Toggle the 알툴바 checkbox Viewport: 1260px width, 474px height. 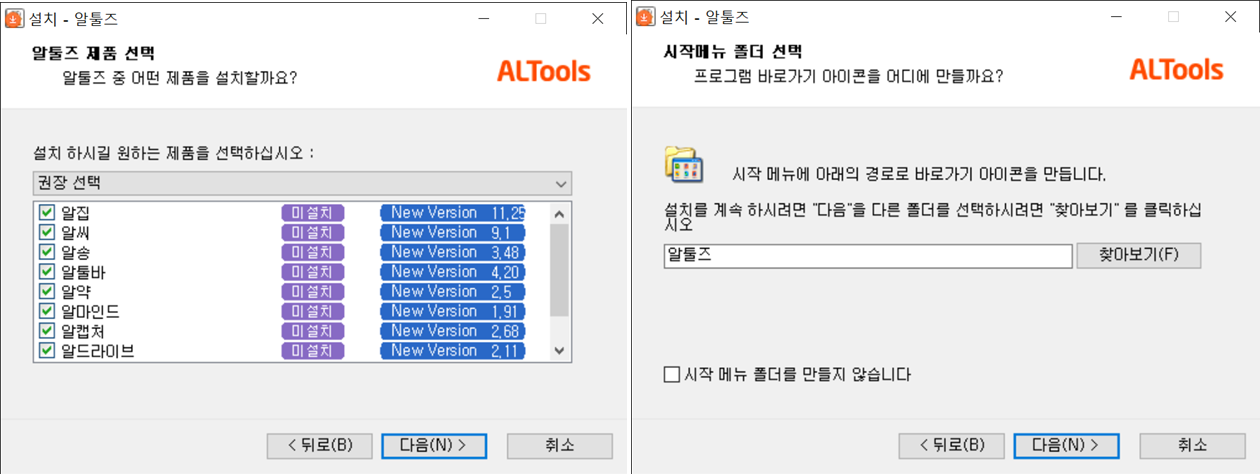click(46, 271)
